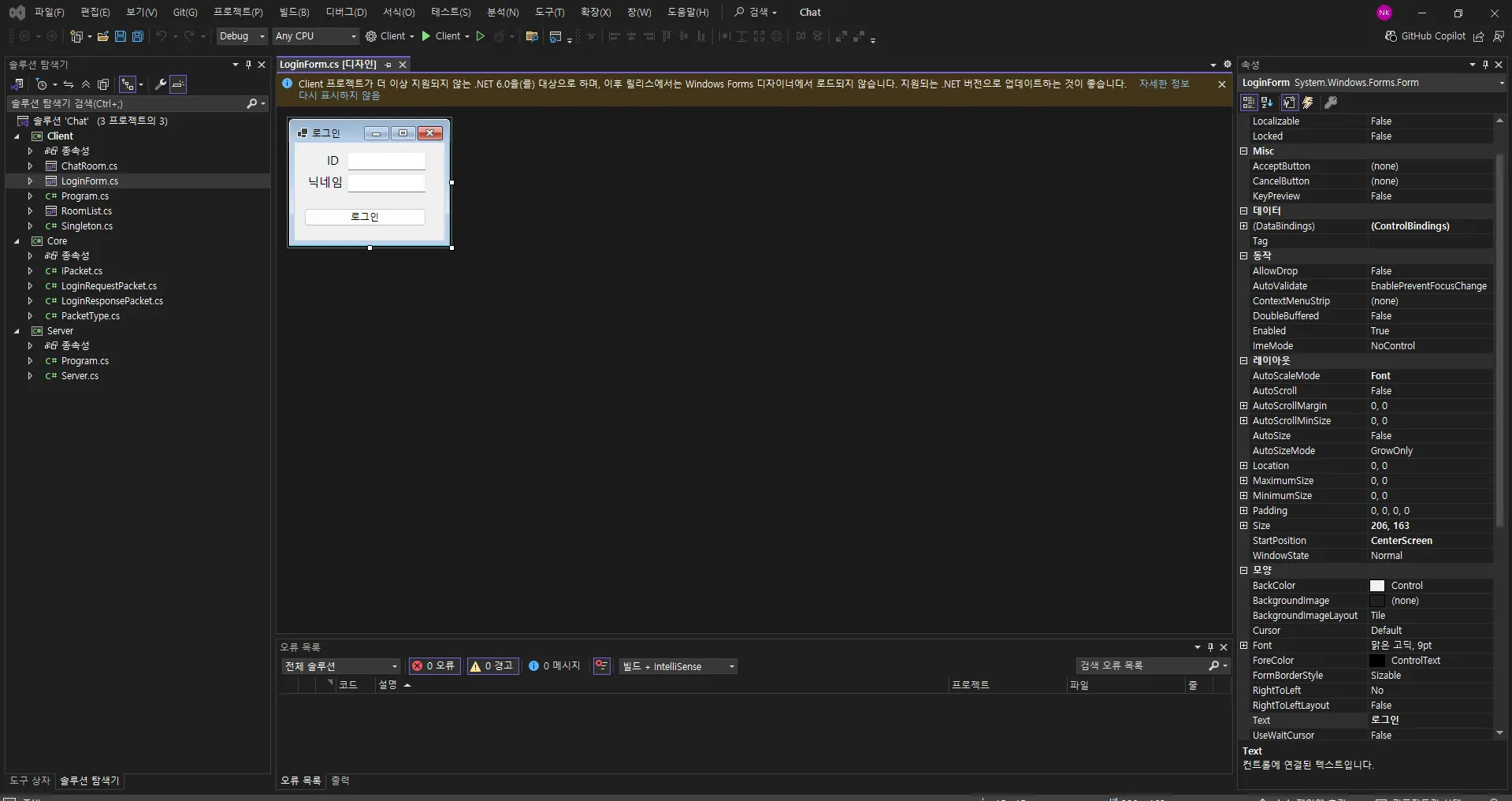
Task: Open a file with the folder icon
Action: pyautogui.click(x=103, y=36)
